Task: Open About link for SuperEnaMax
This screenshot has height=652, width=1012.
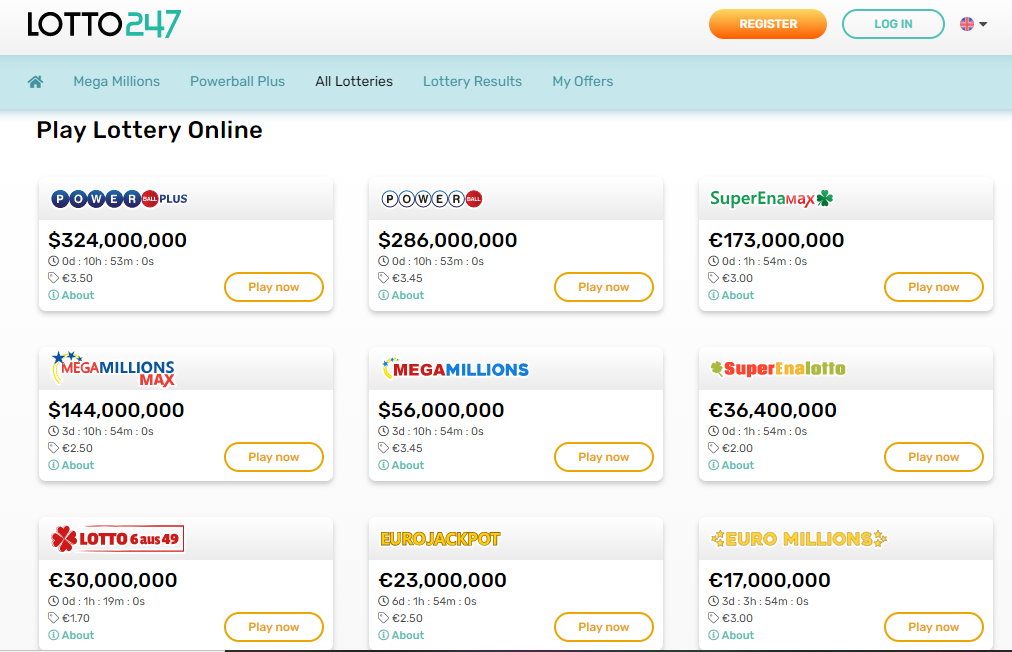Action: coord(731,295)
